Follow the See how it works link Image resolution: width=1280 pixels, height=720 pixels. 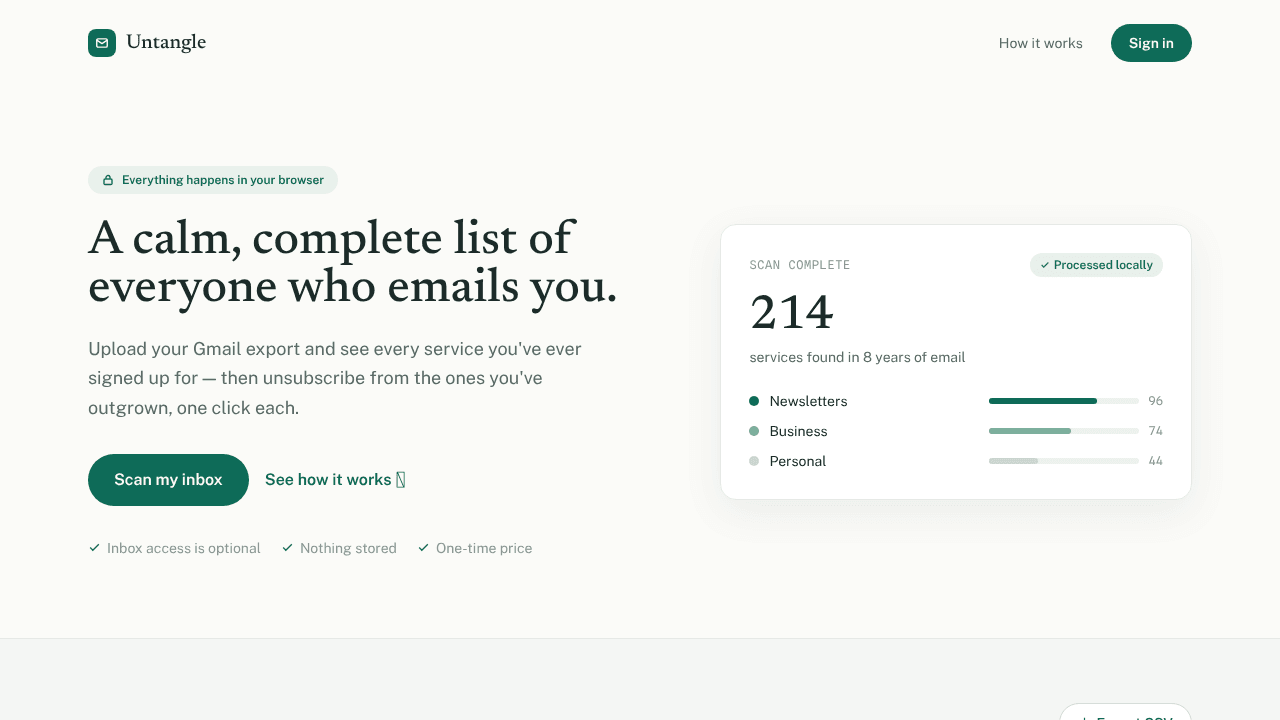[x=335, y=480]
